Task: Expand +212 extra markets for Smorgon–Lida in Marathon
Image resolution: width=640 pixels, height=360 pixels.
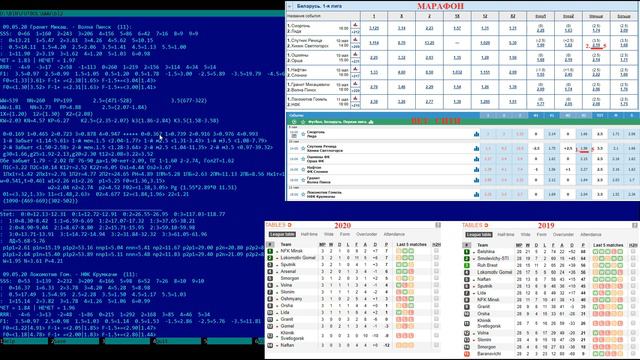Action: point(355,32)
